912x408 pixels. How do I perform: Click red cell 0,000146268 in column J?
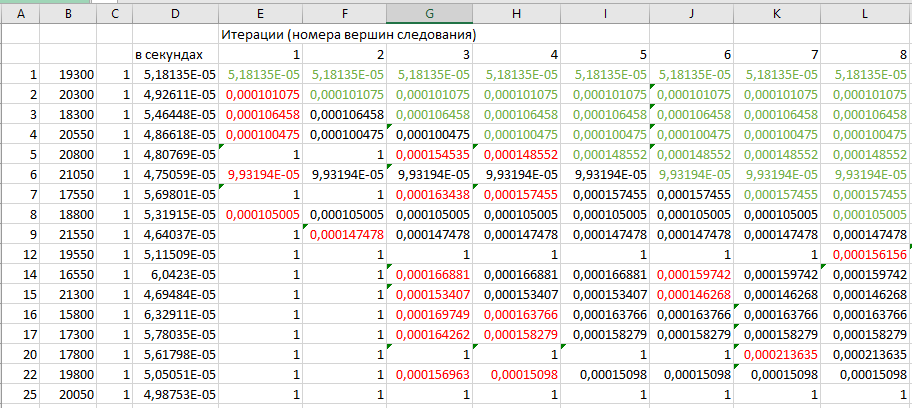[x=692, y=293]
